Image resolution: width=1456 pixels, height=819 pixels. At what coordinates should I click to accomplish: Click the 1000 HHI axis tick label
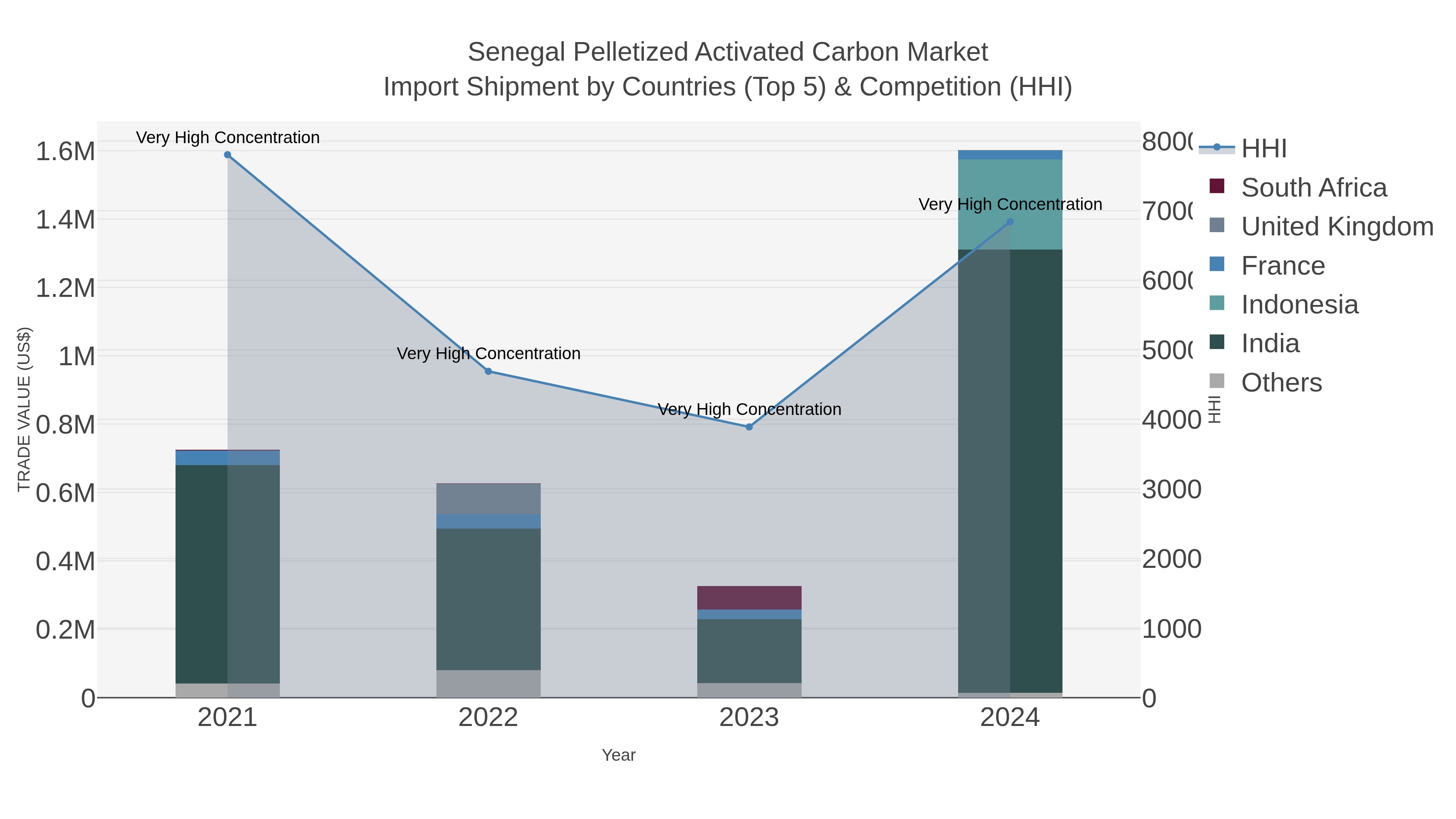pyautogui.click(x=1172, y=629)
